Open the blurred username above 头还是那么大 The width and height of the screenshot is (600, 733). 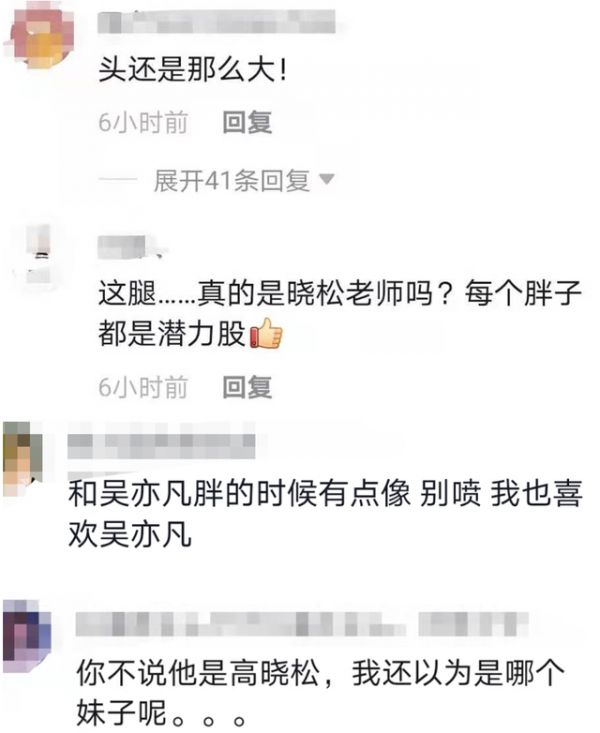[217, 22]
